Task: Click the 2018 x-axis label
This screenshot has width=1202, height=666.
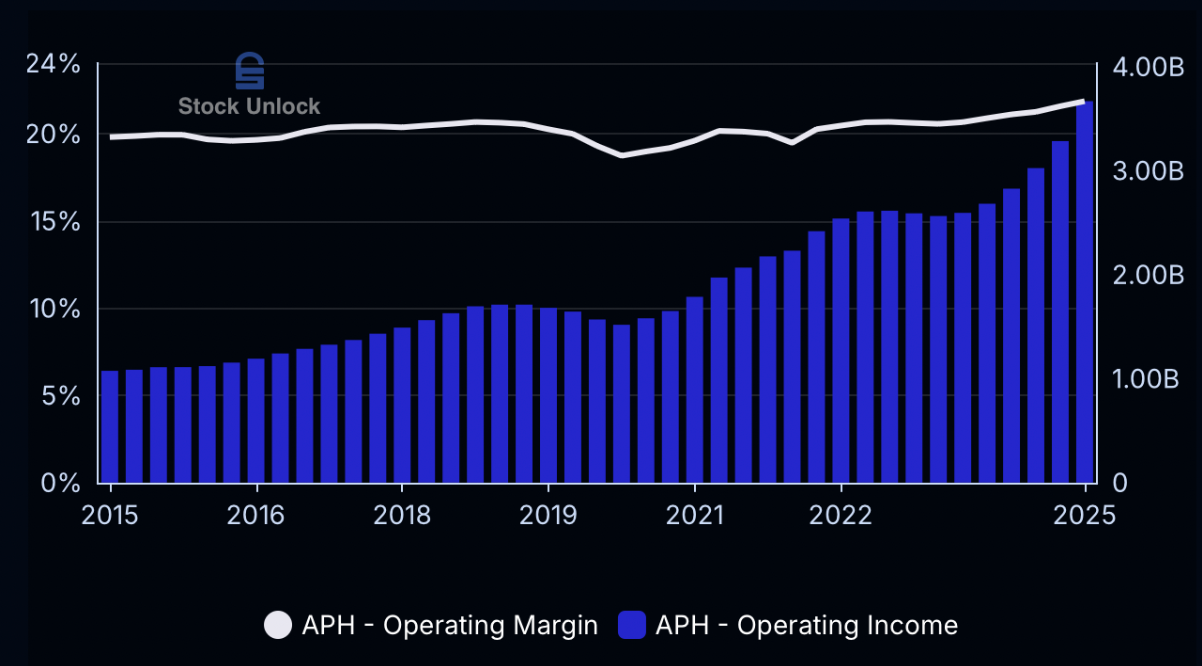Action: [x=401, y=515]
